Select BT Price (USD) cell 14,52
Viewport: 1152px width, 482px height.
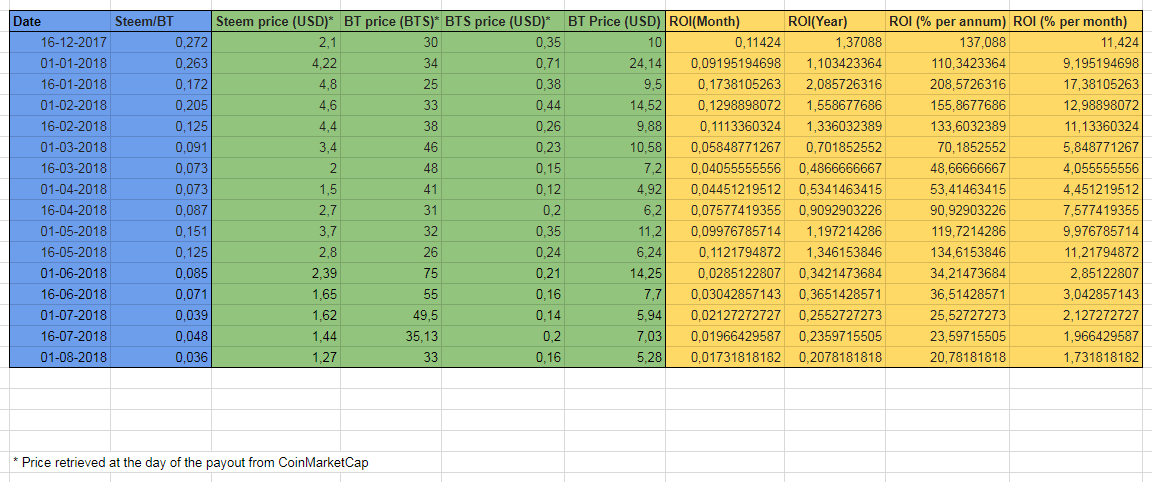pos(615,105)
